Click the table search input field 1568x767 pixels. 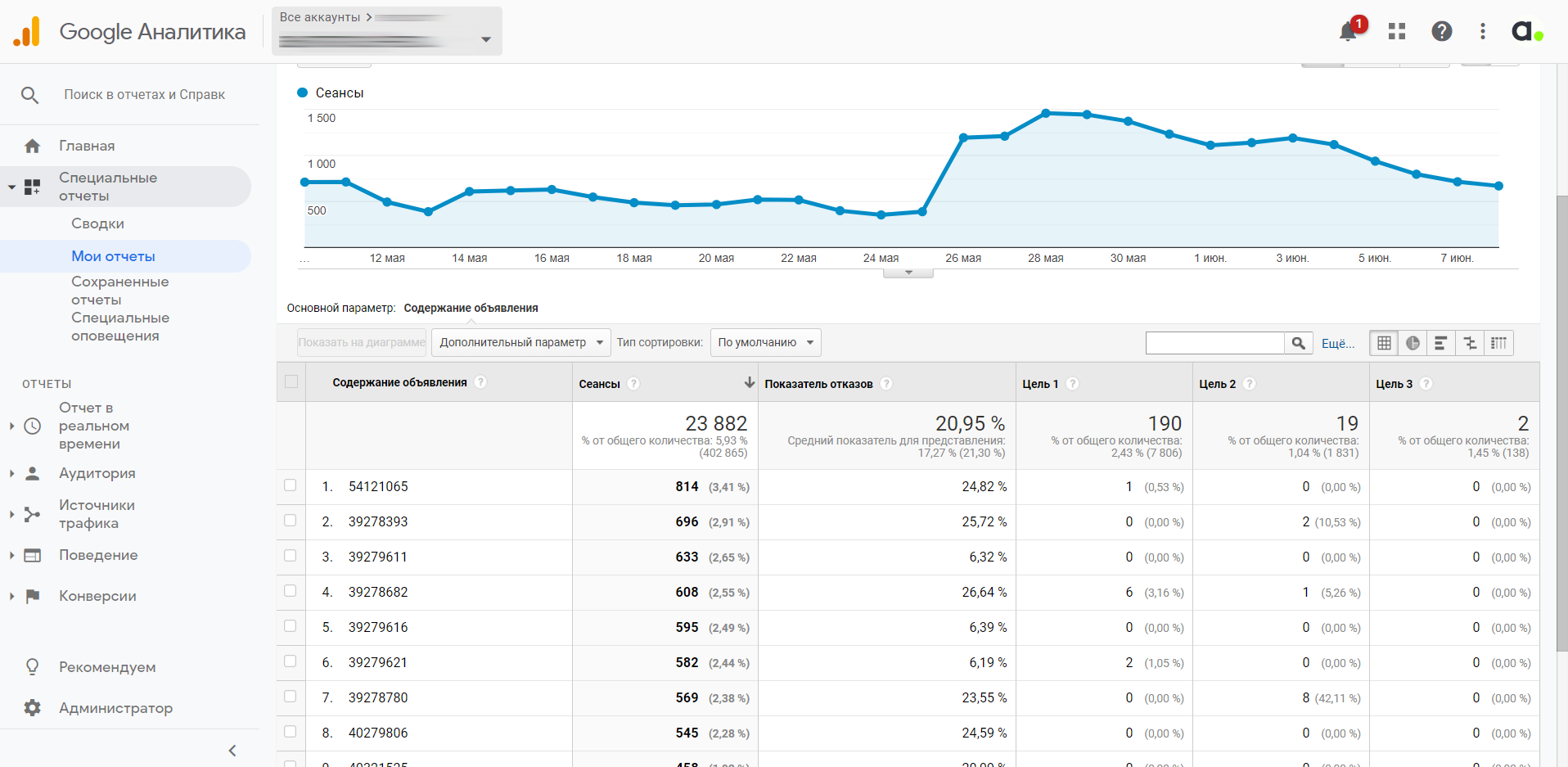click(x=1214, y=343)
